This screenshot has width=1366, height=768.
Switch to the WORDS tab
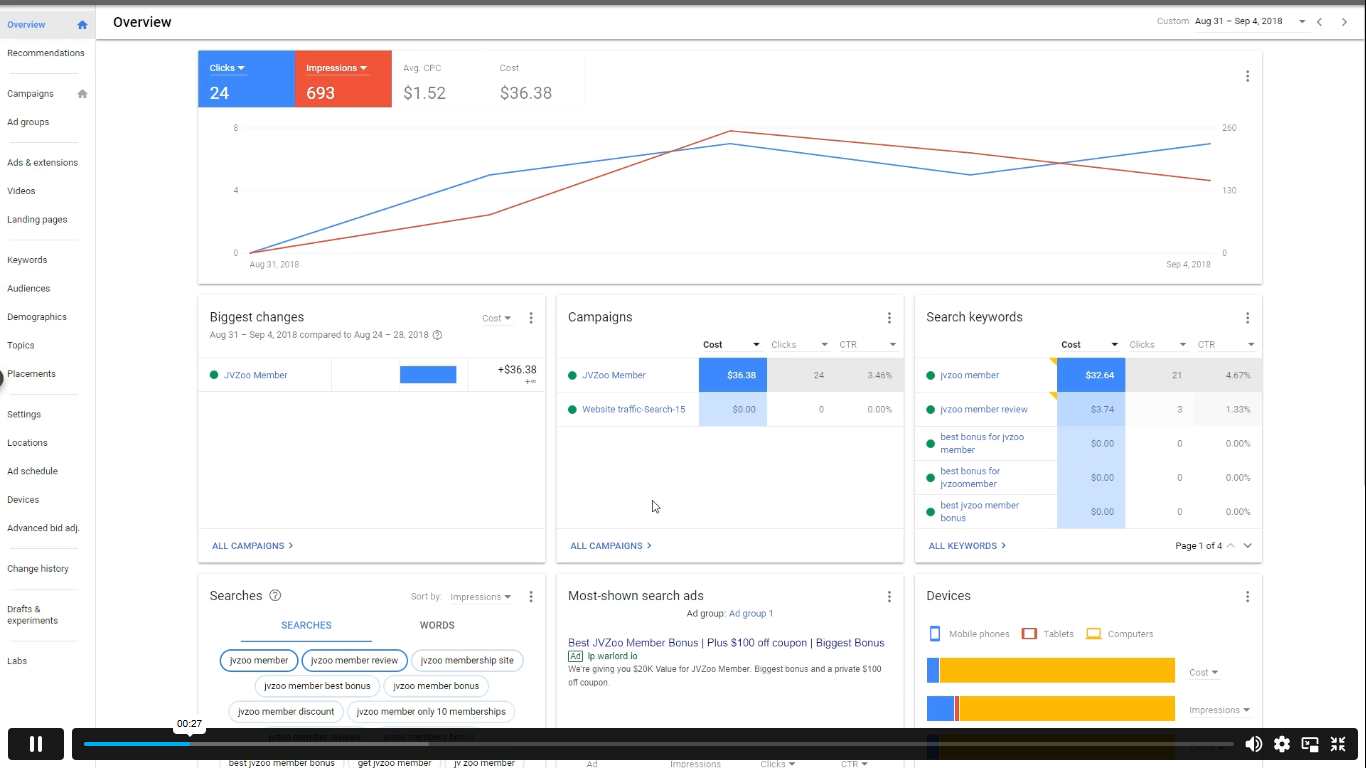click(x=437, y=625)
